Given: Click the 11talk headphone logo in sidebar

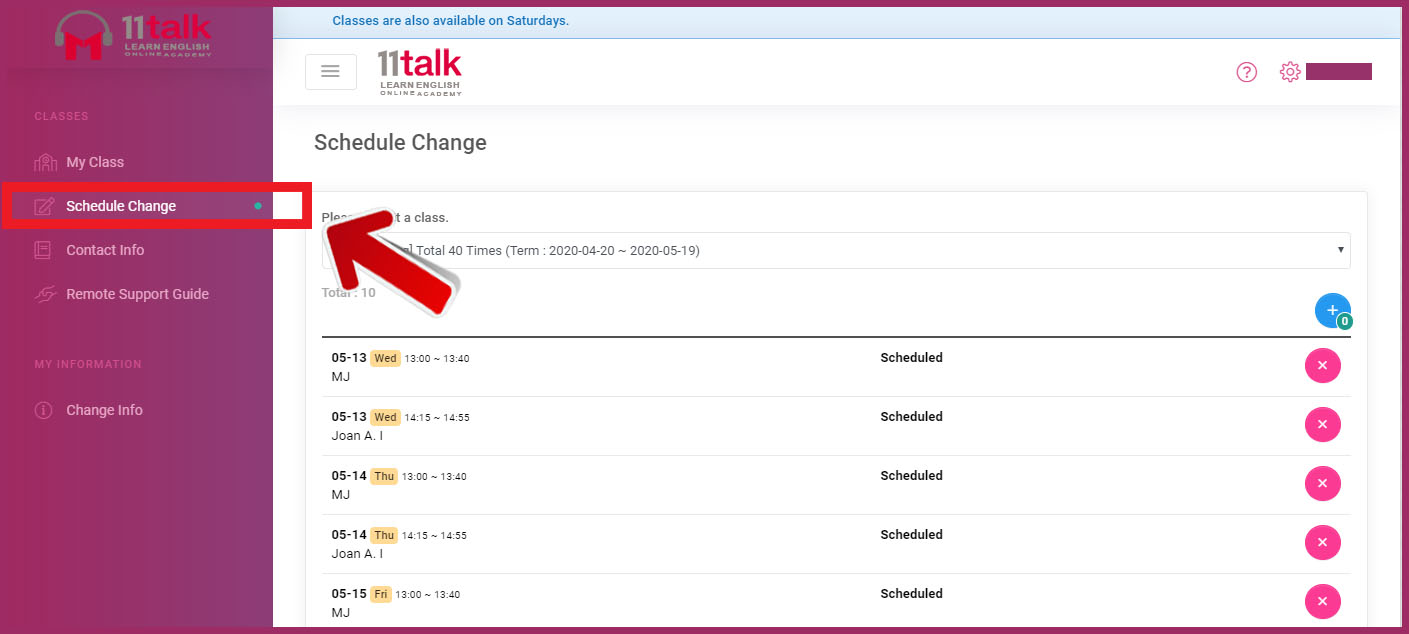Looking at the screenshot, I should pos(133,36).
